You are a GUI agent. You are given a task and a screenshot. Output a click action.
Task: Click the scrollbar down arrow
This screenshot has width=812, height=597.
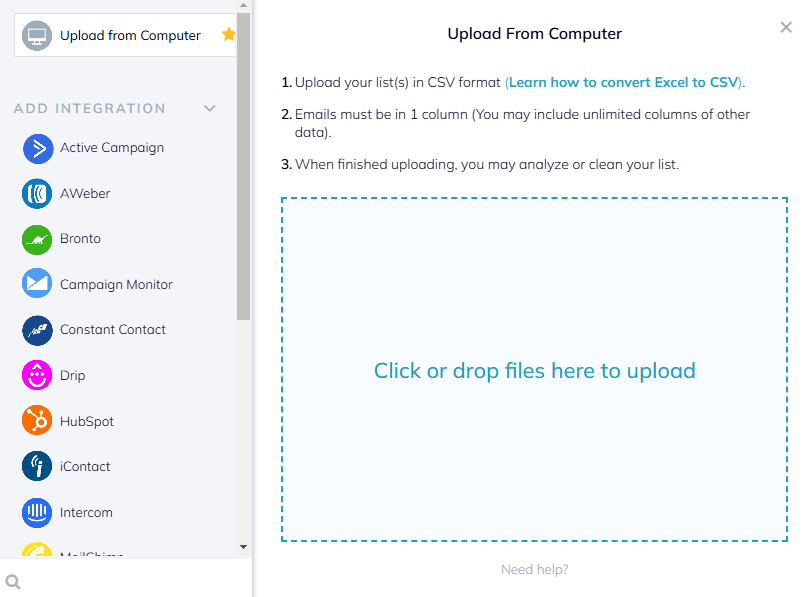tap(243, 547)
